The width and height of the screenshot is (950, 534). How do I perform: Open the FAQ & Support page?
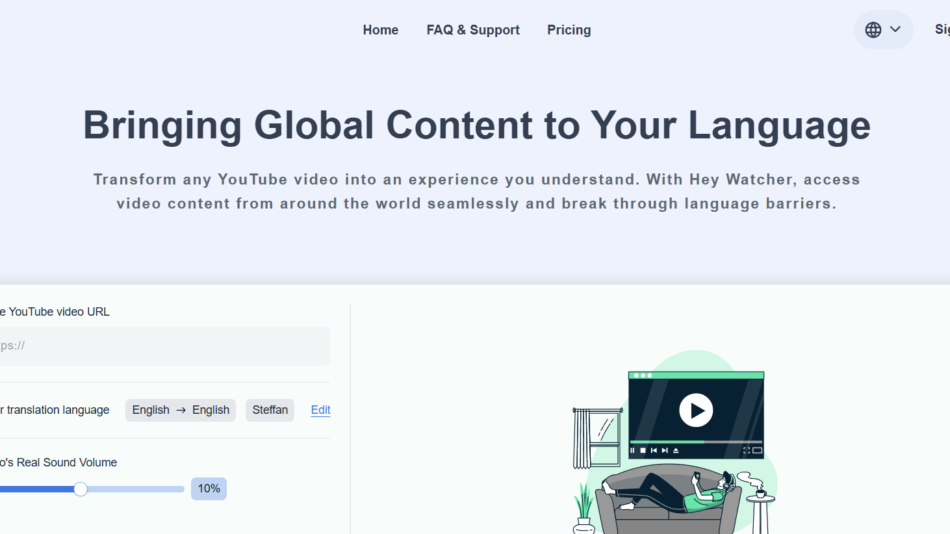(x=473, y=30)
